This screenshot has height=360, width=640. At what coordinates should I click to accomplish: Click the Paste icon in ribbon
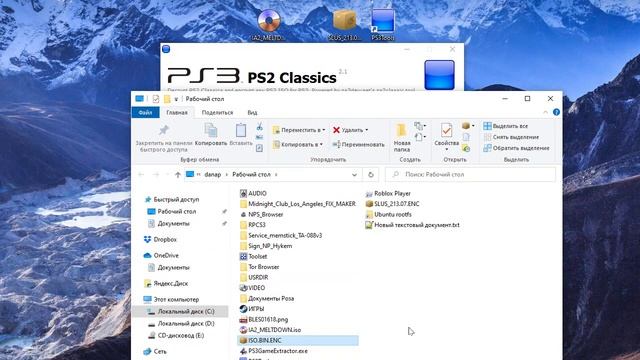[241, 130]
